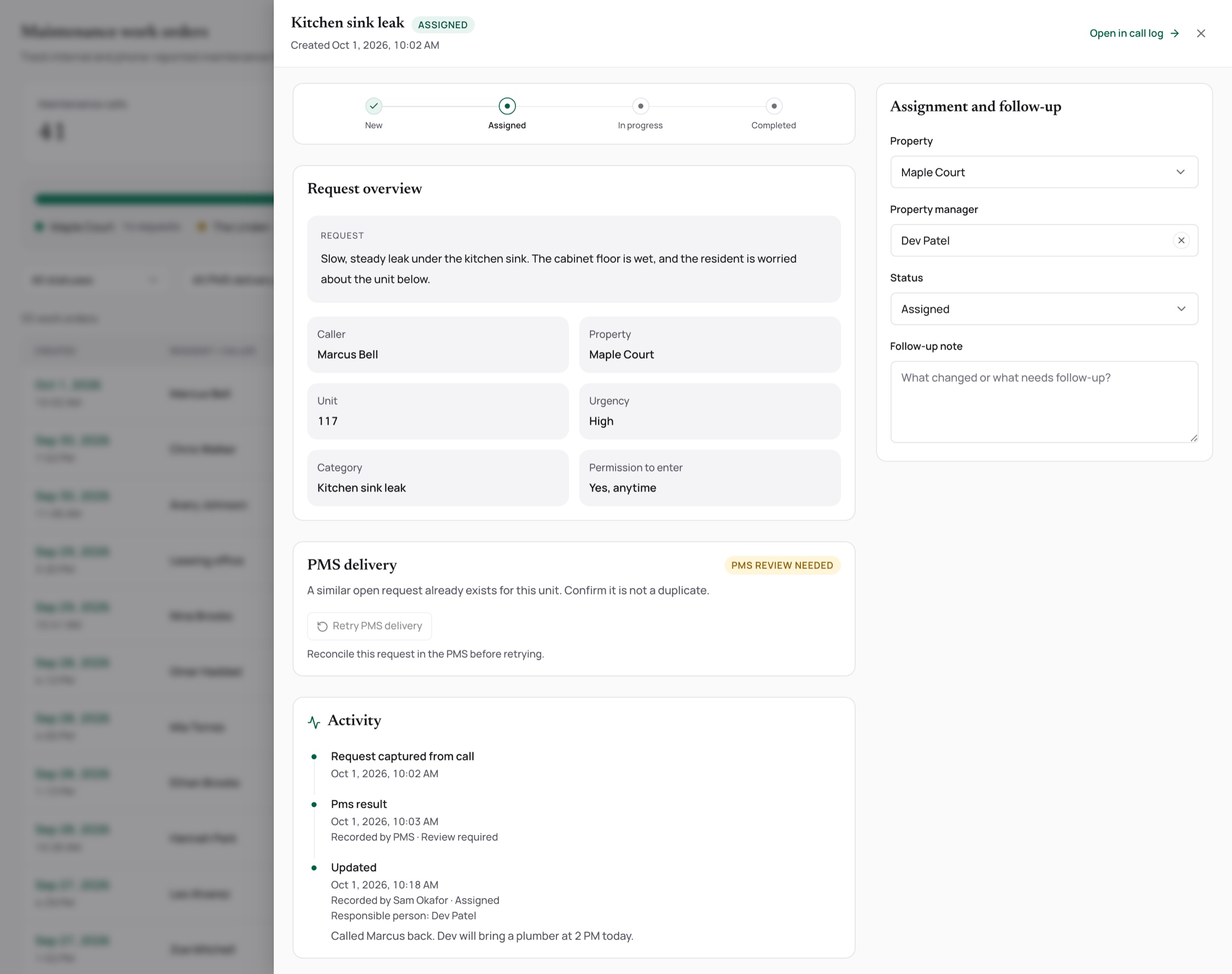Open the Status dropdown showing Assigned
The height and width of the screenshot is (974, 1232).
[1044, 309]
